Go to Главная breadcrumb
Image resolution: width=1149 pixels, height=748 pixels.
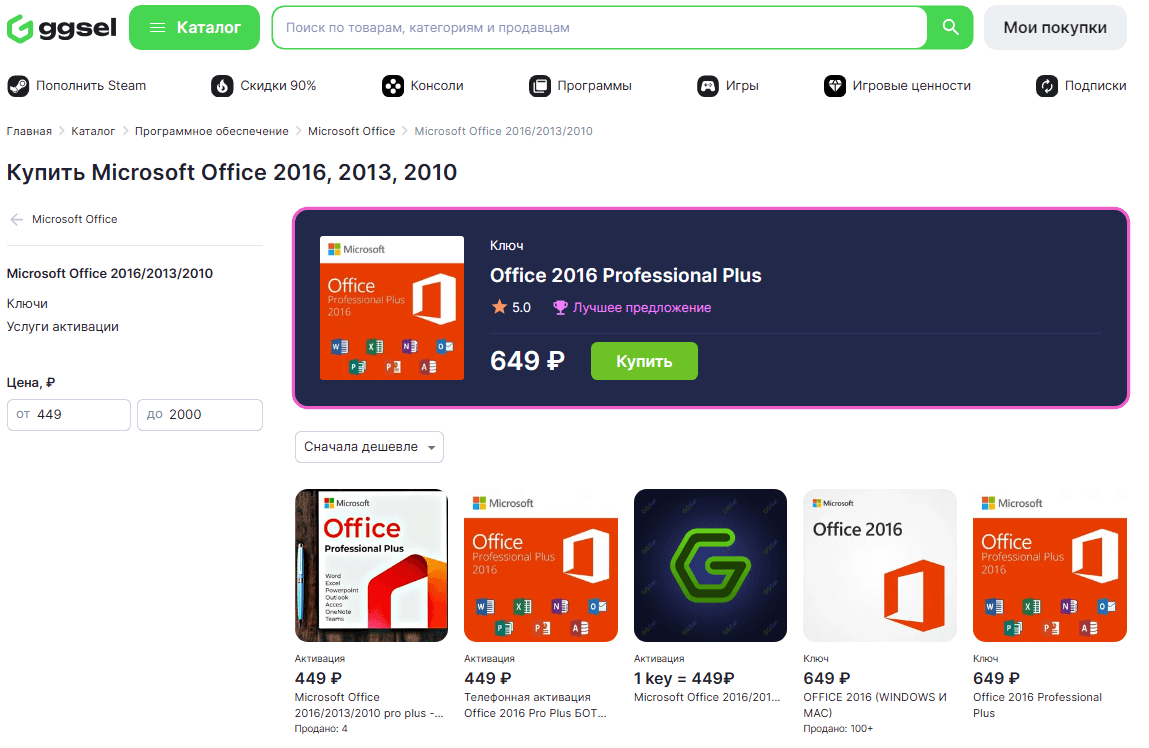point(29,131)
